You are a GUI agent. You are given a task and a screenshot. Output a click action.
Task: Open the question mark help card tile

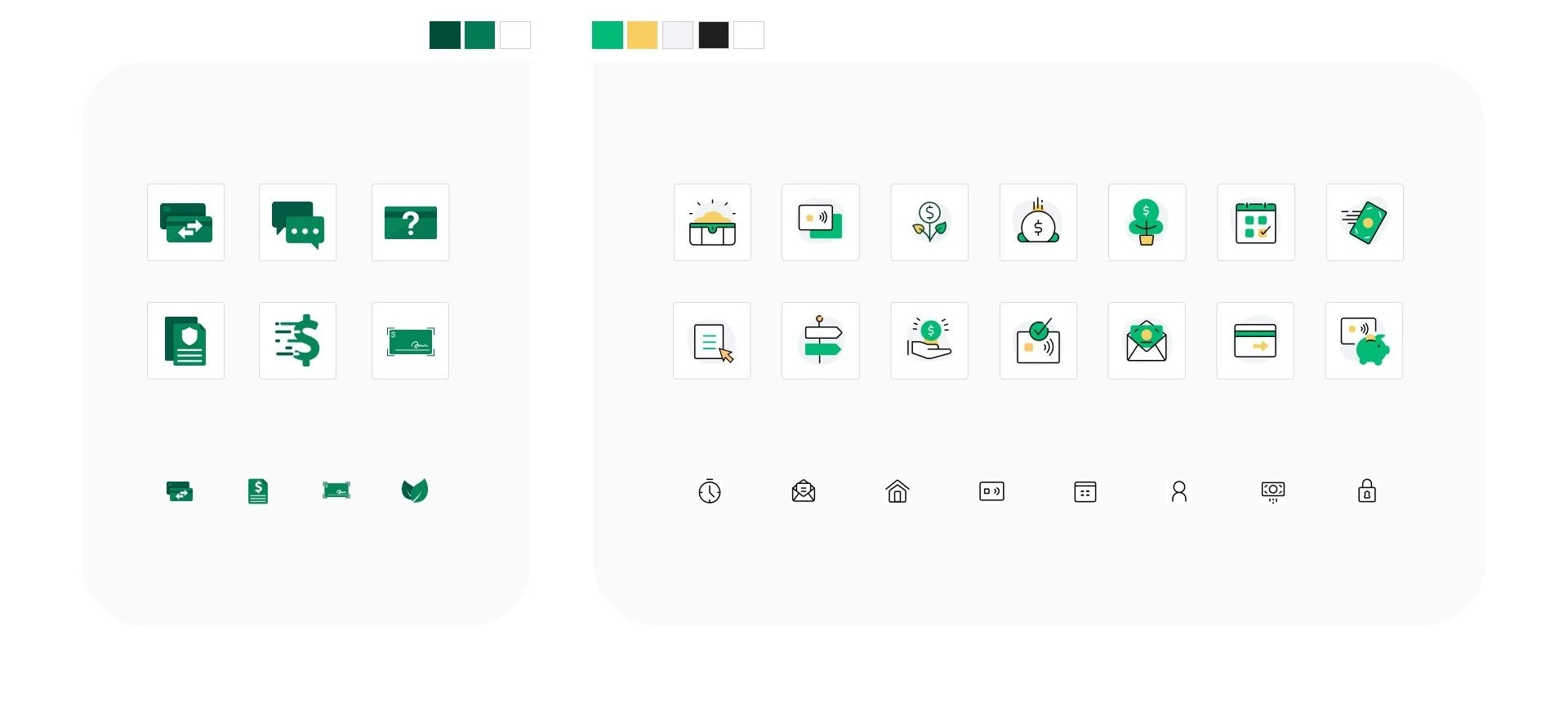[x=410, y=222]
